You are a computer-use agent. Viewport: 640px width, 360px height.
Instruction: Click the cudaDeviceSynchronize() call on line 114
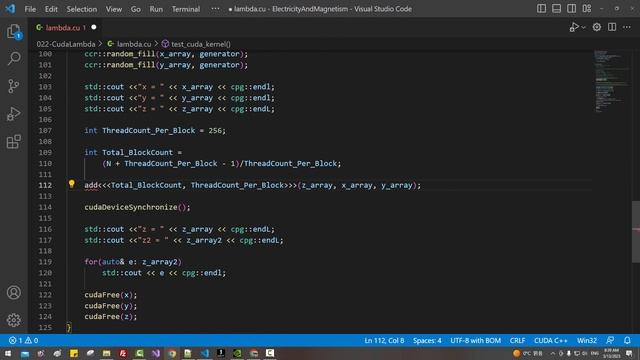pyautogui.click(x=137, y=207)
